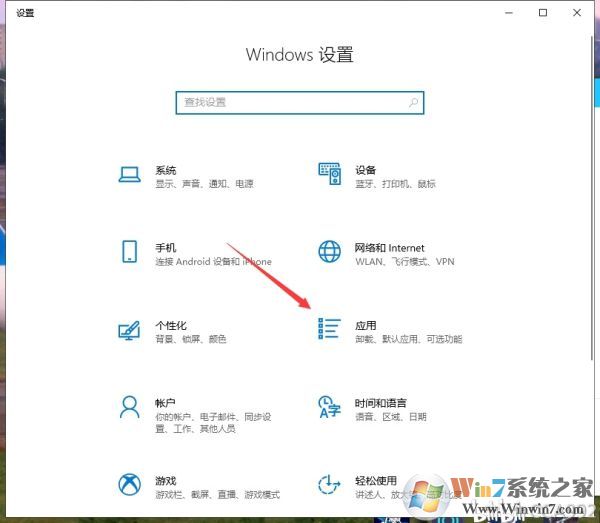This screenshot has width=600, height=523.
Task: Open the 轻松使用 ease of access icon
Action: pos(329,484)
